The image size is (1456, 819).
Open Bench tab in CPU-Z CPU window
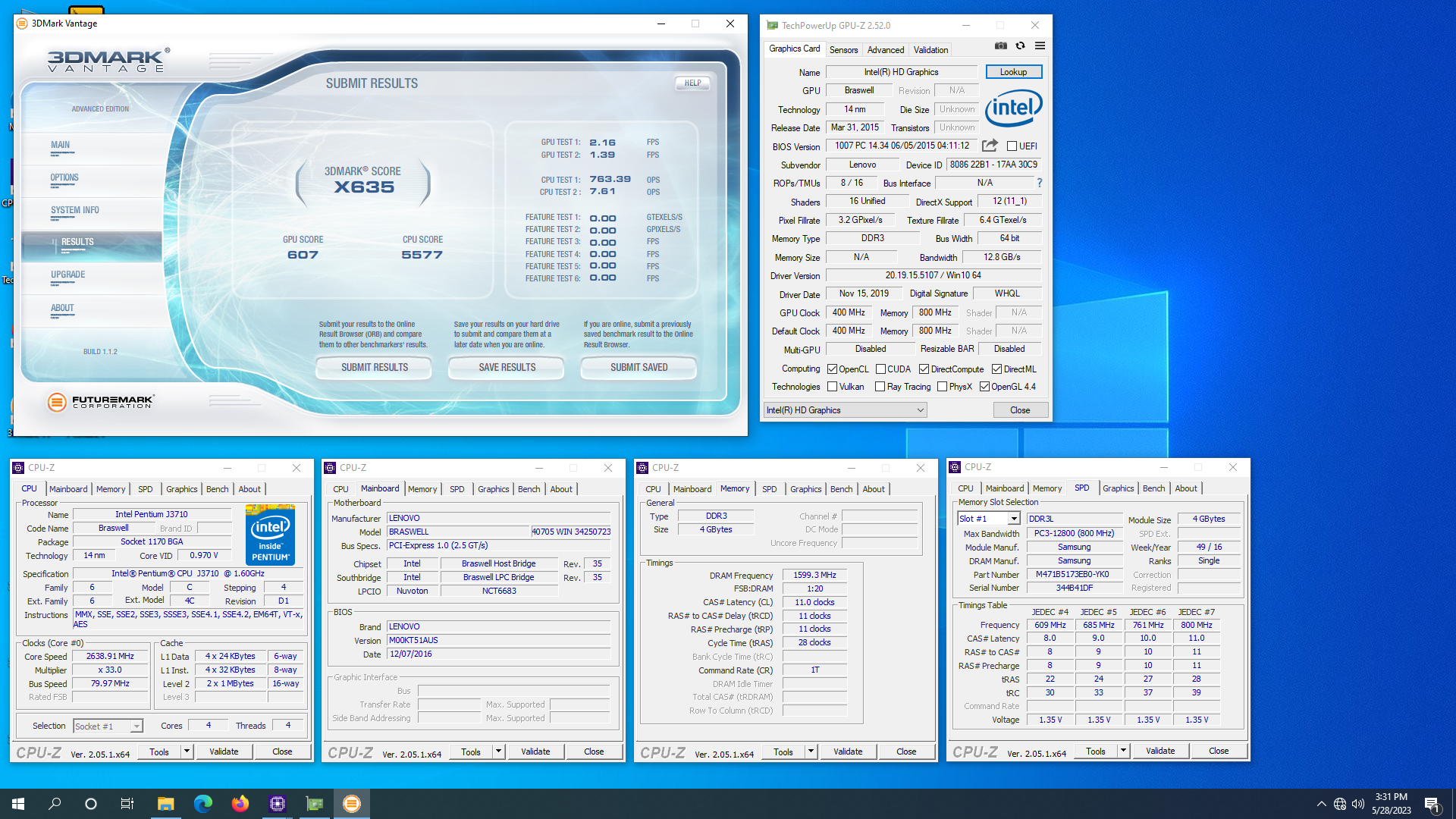pos(217,489)
